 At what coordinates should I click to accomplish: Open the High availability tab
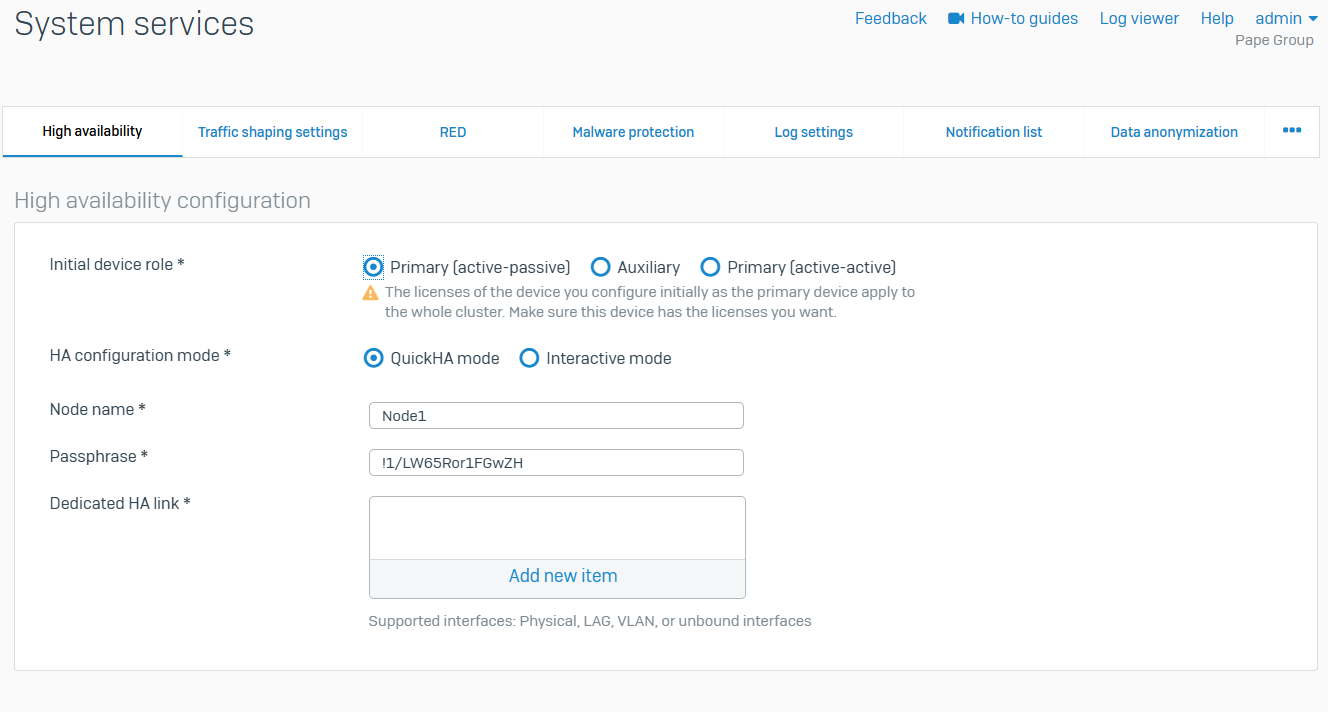(92, 131)
